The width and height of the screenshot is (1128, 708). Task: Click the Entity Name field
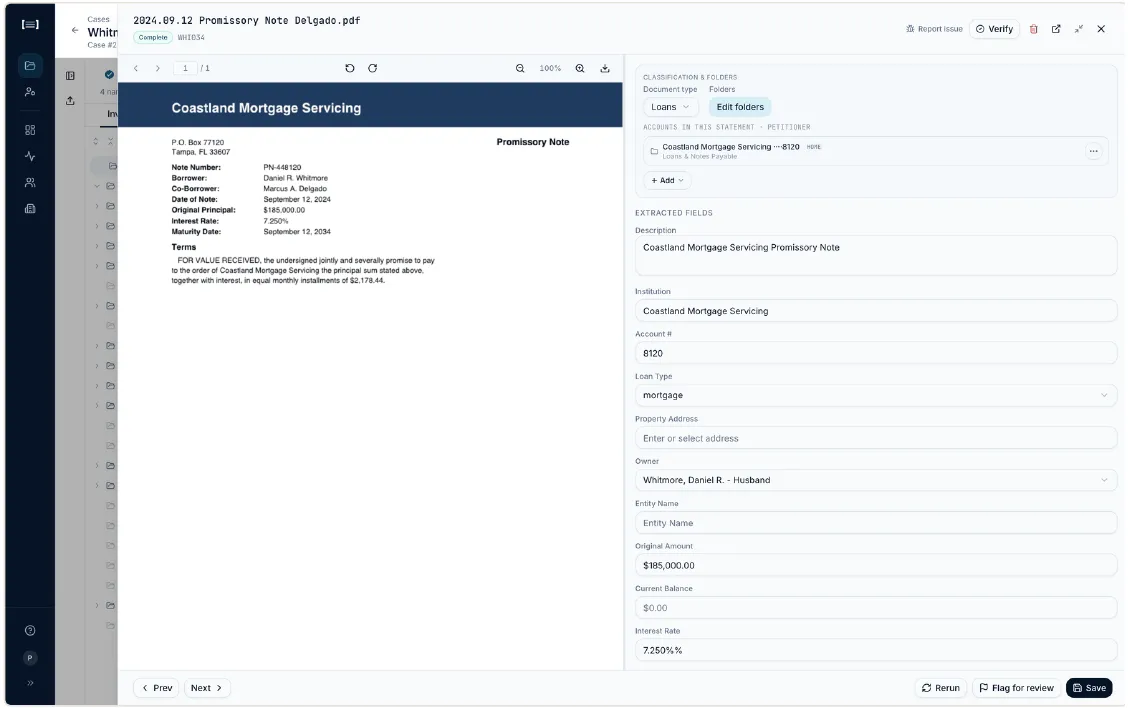coord(875,523)
